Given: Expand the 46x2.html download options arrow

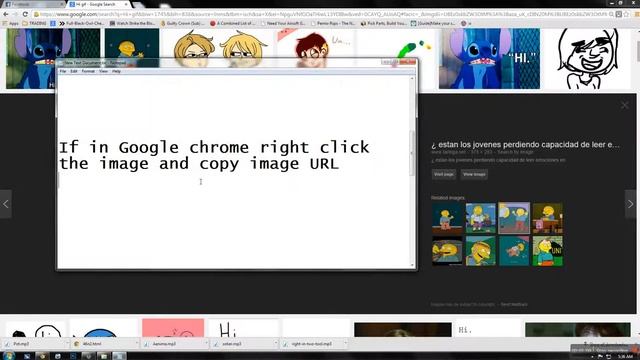Looking at the screenshot, I should [136, 344].
